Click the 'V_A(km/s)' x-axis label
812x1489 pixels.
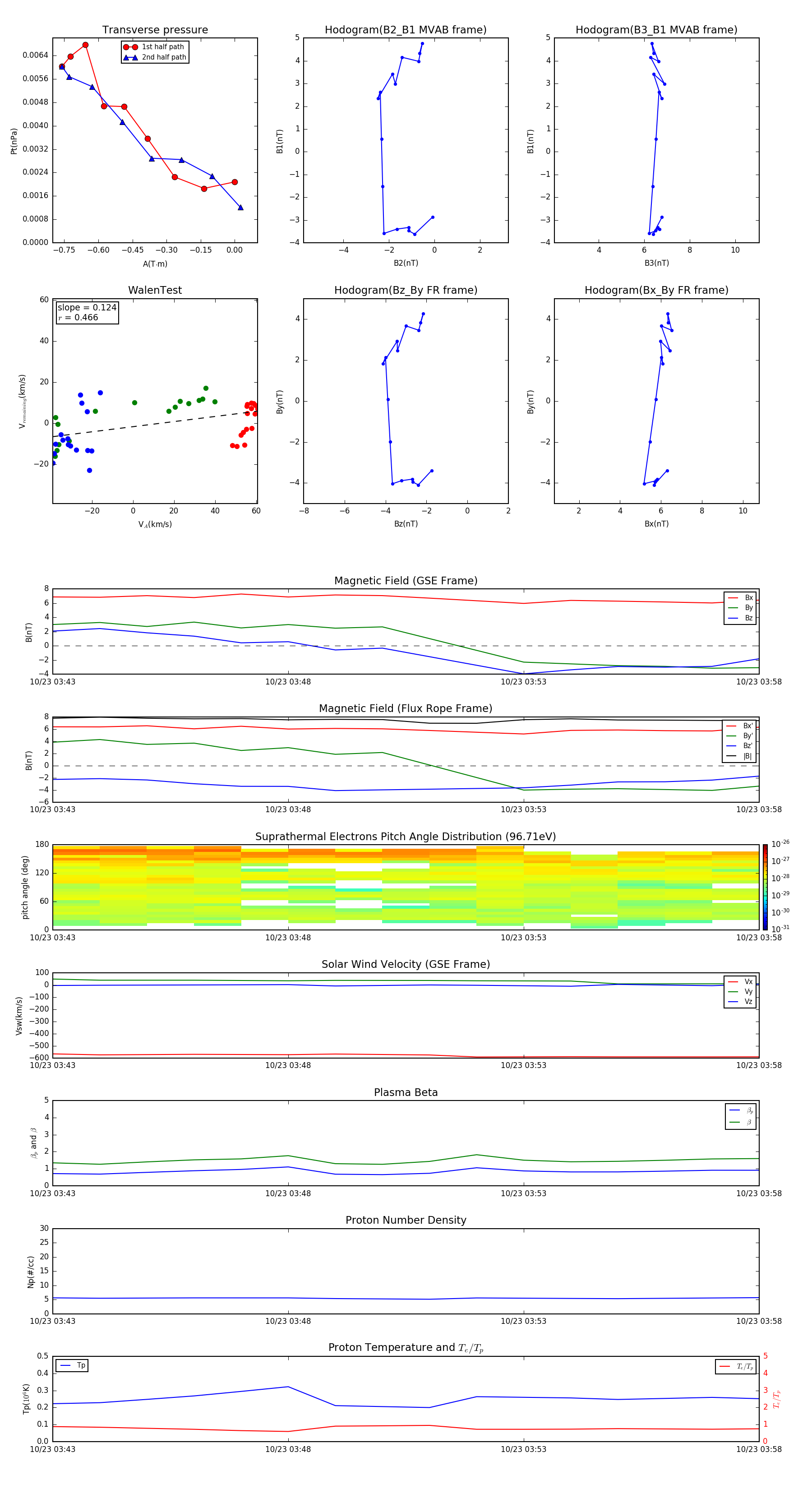click(155, 524)
